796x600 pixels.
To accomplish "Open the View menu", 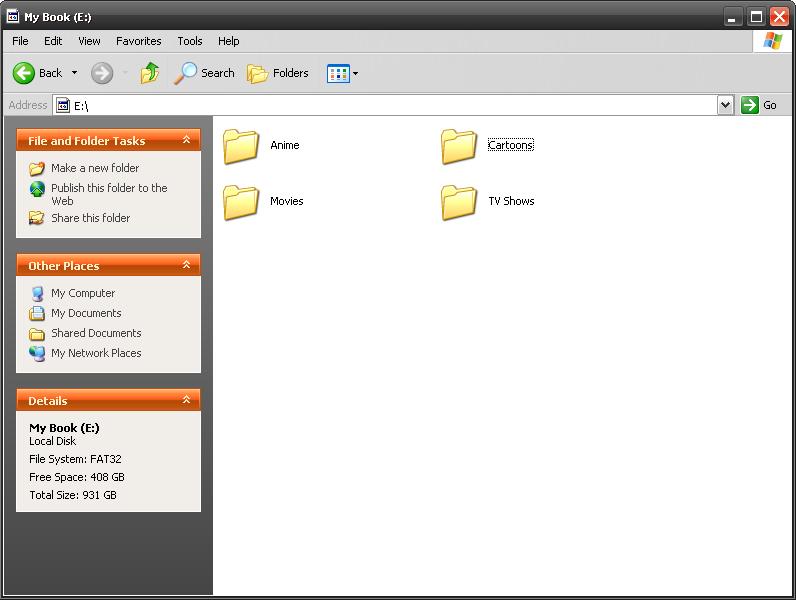I will click(89, 41).
